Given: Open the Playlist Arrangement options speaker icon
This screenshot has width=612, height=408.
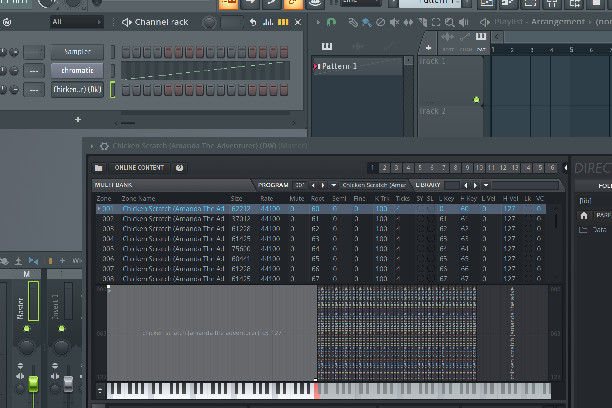Looking at the screenshot, I should pyautogui.click(x=484, y=22).
